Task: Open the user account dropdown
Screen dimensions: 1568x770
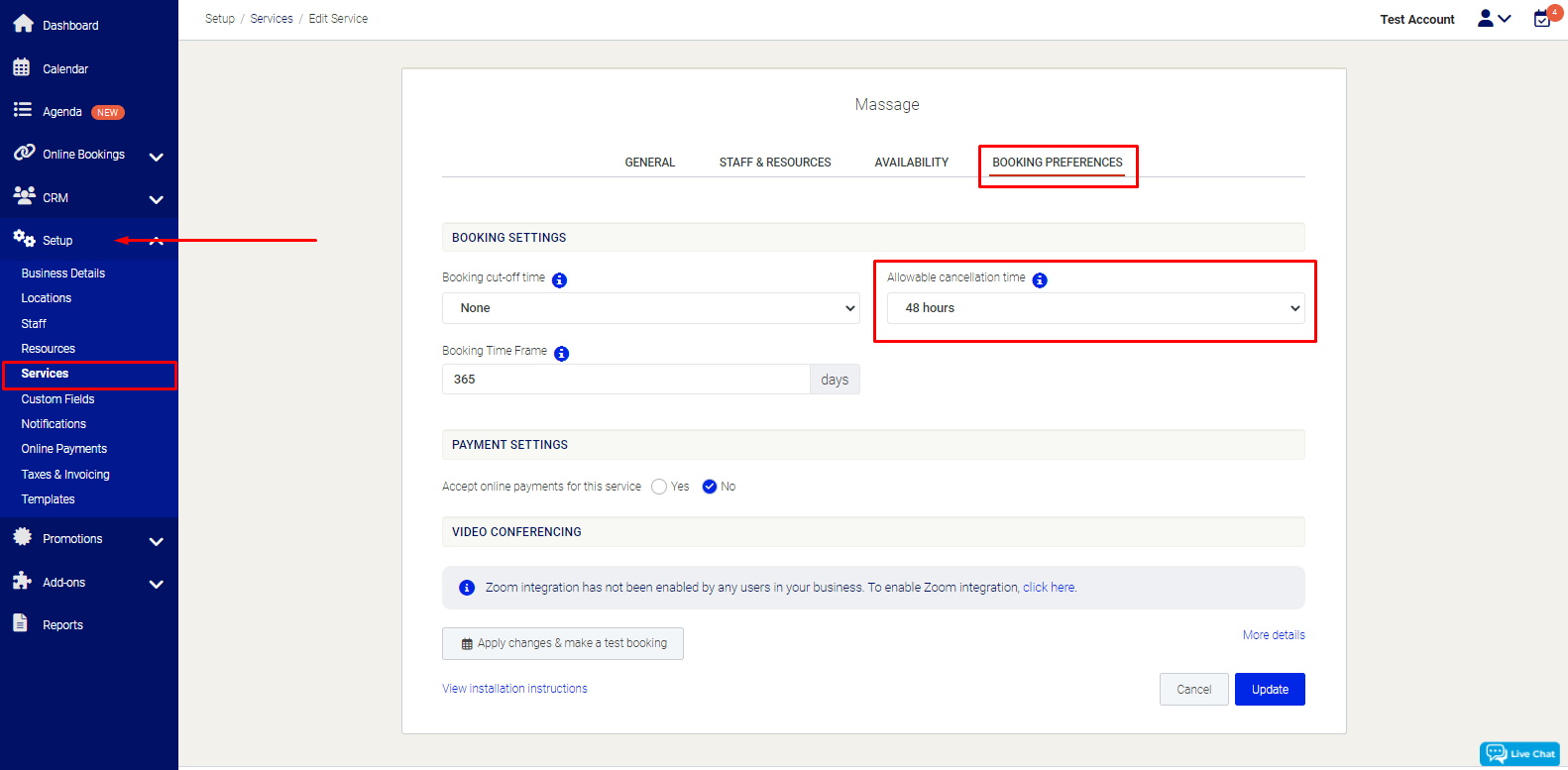Action: (1494, 19)
